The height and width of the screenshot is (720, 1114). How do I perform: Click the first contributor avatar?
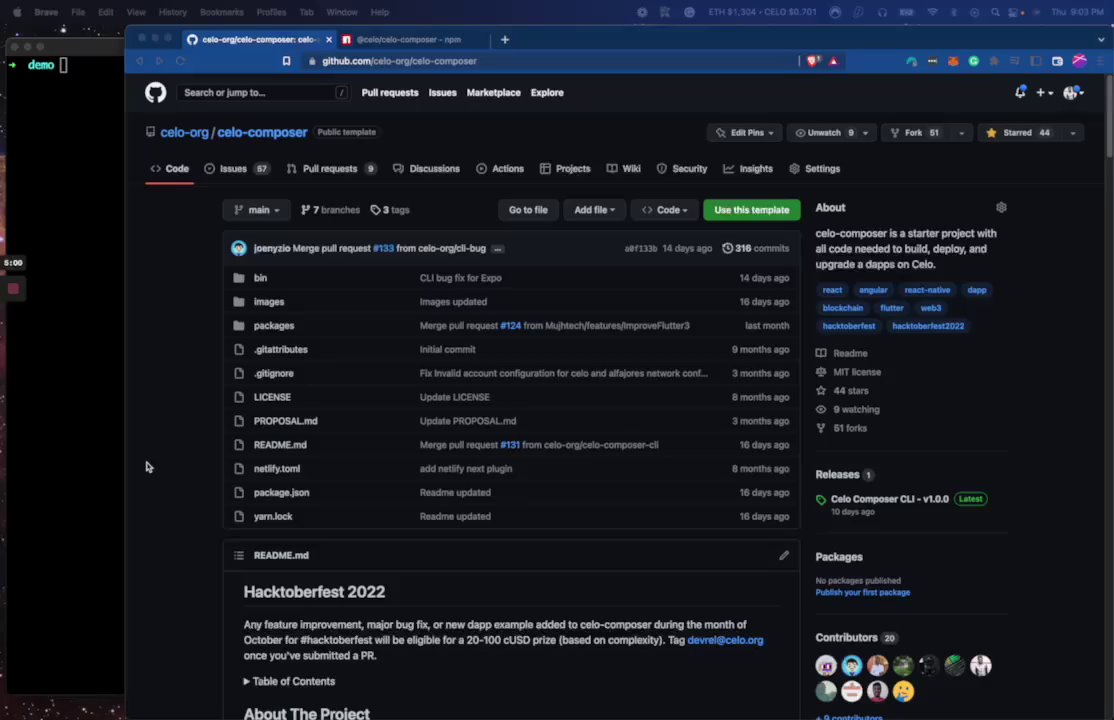pyautogui.click(x=826, y=665)
